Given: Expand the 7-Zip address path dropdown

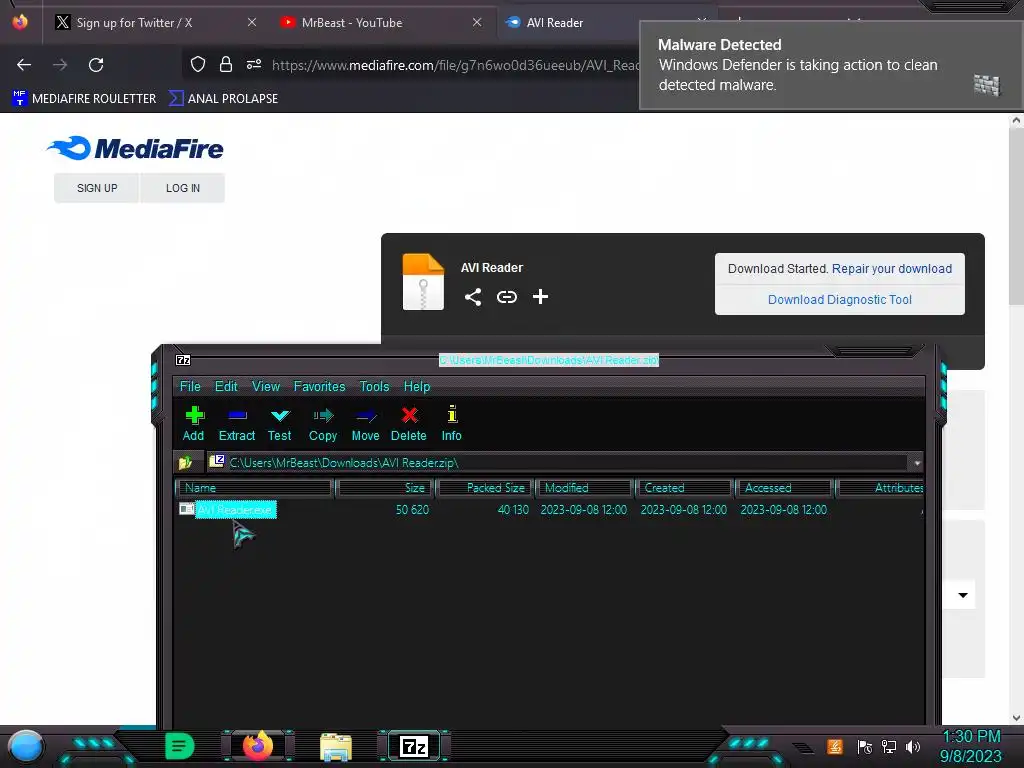Looking at the screenshot, I should point(917,463).
